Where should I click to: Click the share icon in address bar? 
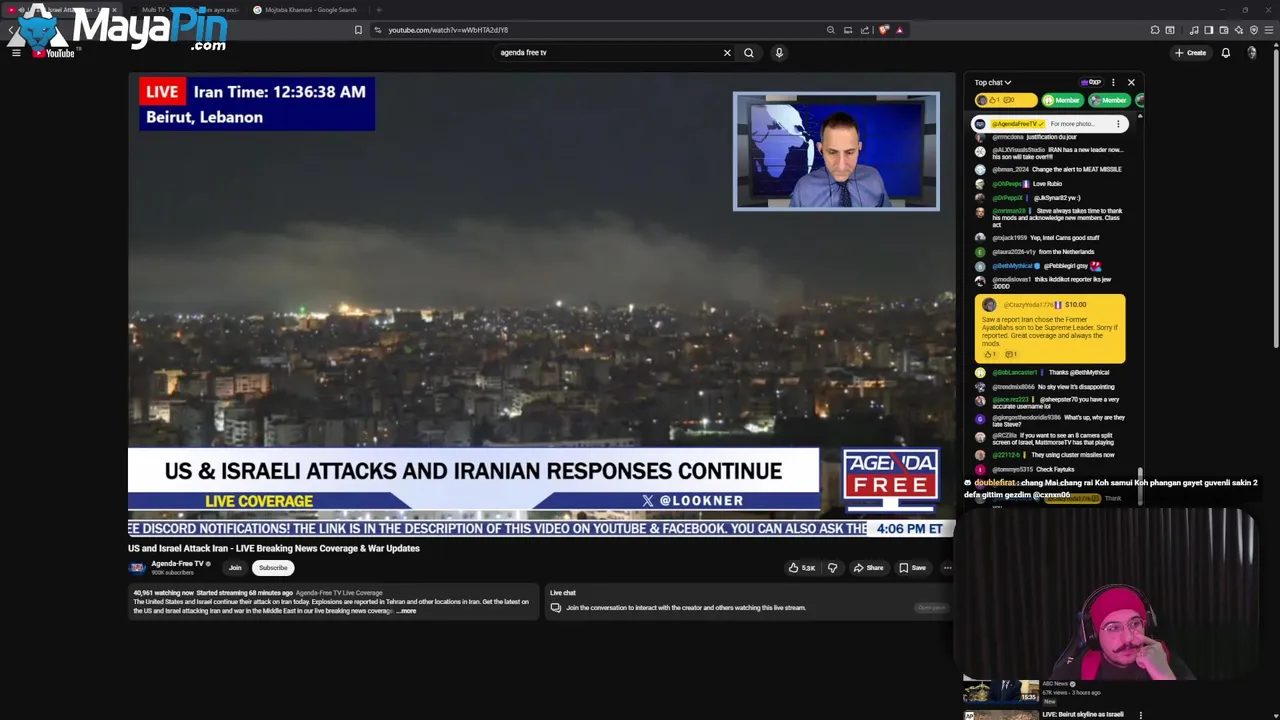865,30
